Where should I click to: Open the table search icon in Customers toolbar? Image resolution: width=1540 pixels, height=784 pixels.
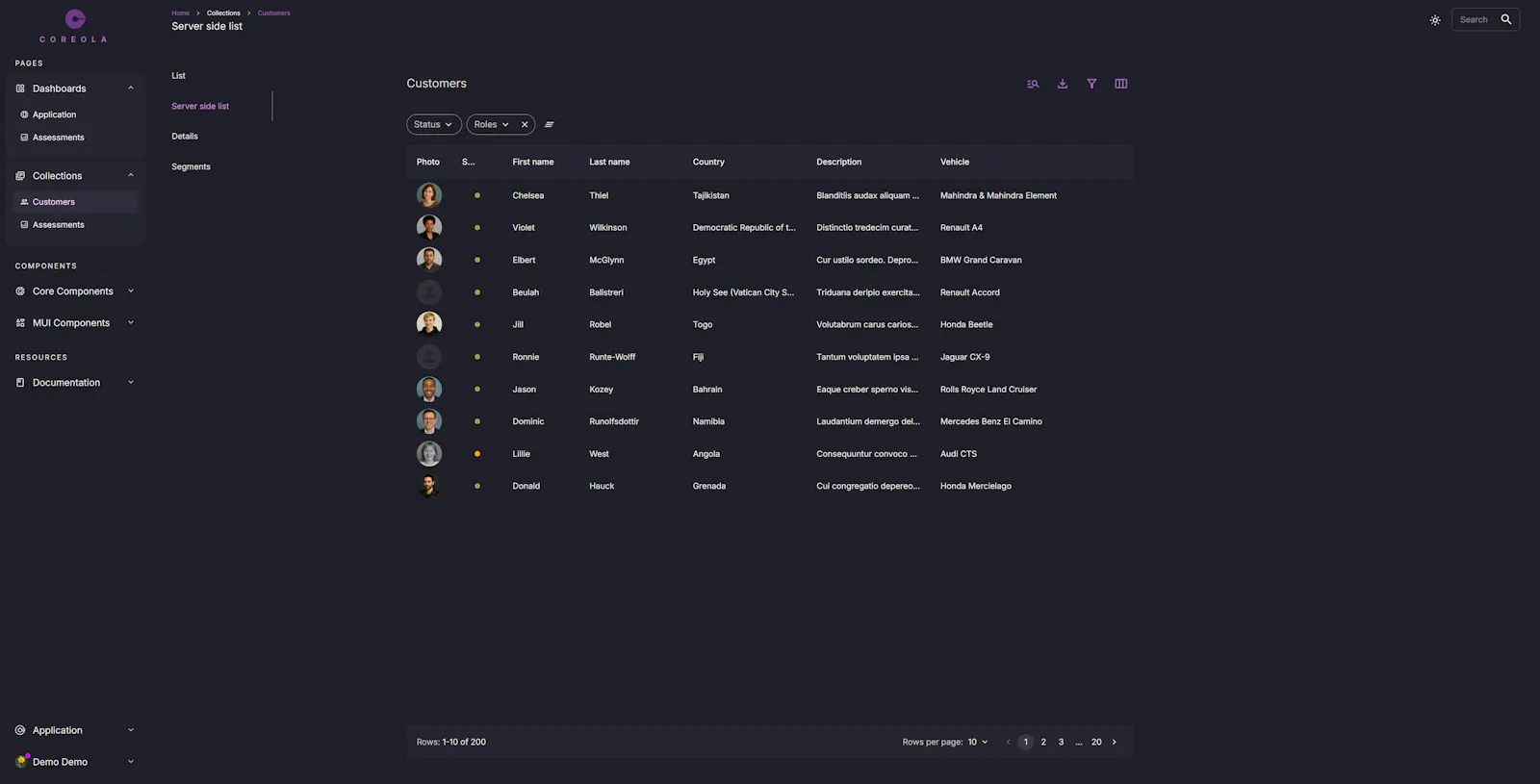click(1033, 84)
